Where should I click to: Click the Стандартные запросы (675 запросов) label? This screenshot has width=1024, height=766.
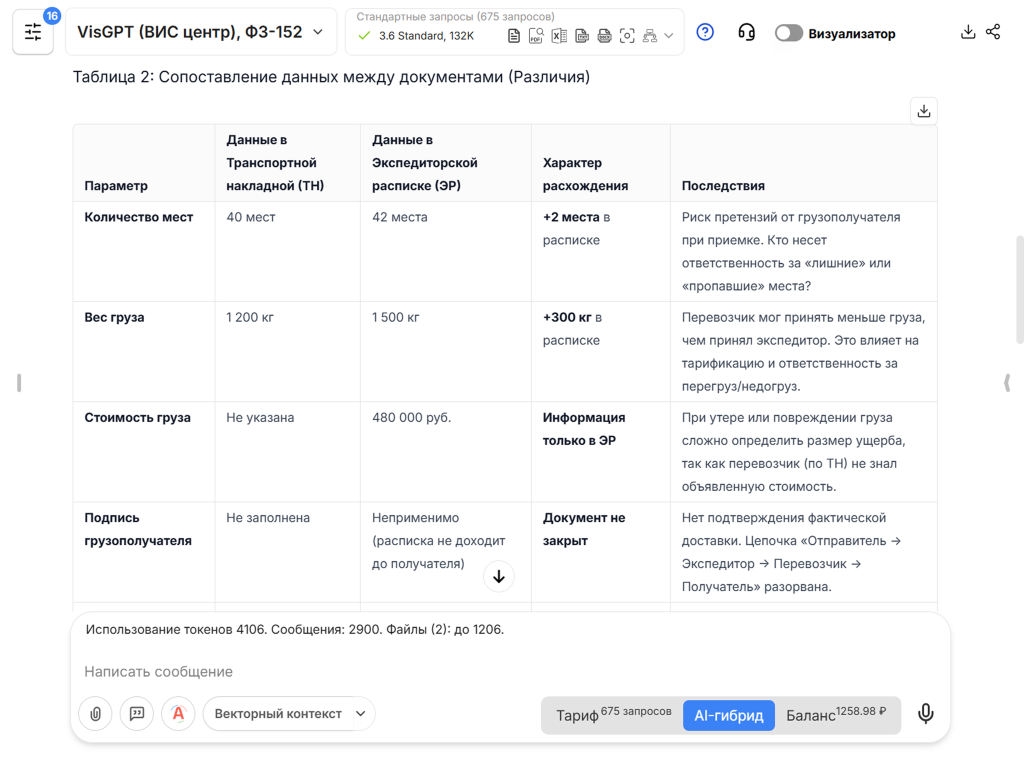click(455, 16)
